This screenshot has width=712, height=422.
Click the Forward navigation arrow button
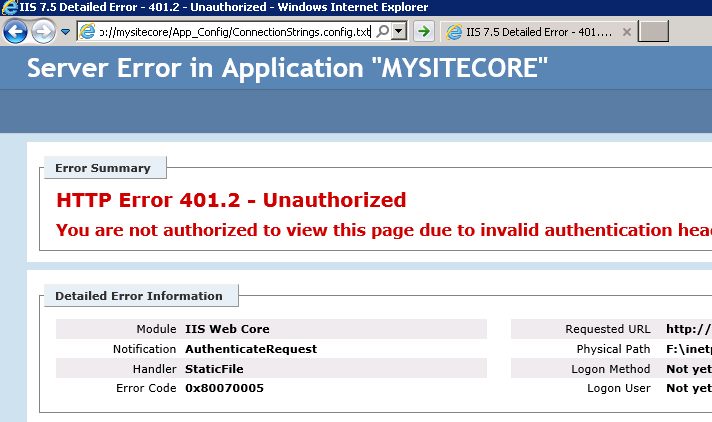click(43, 31)
